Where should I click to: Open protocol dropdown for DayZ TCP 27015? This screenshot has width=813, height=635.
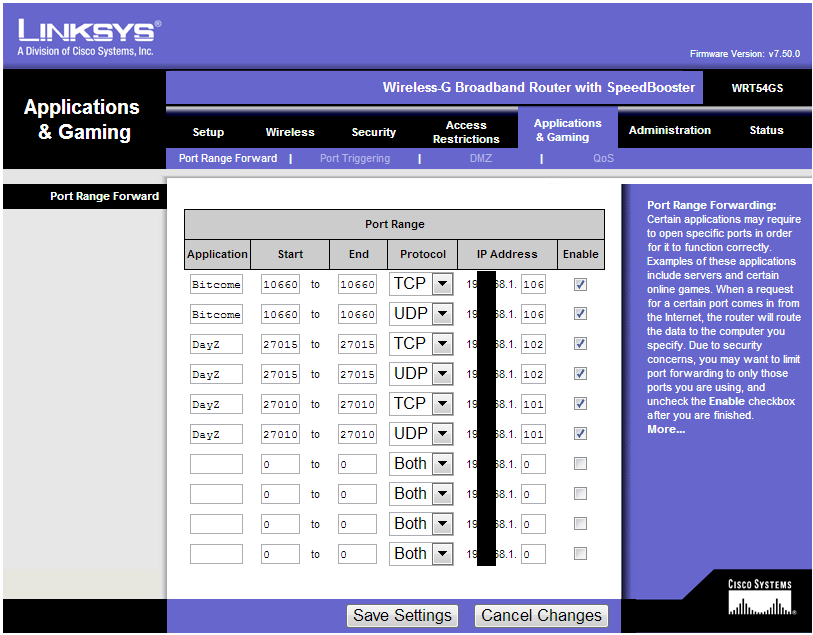tap(421, 344)
